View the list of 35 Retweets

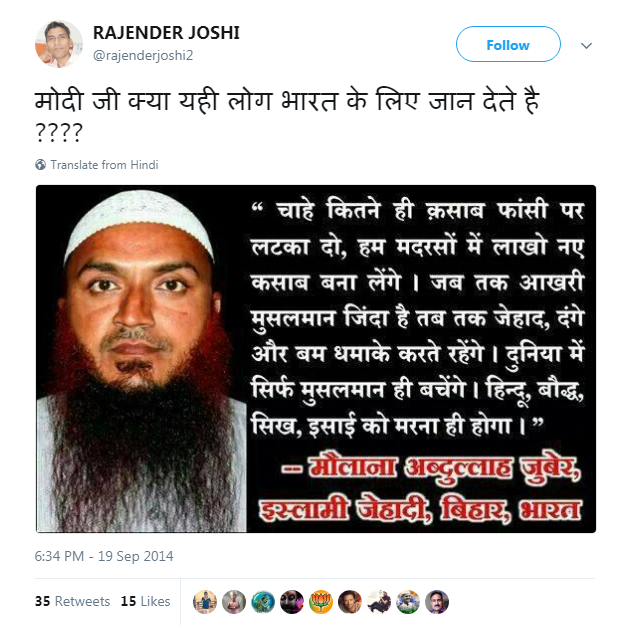72,601
